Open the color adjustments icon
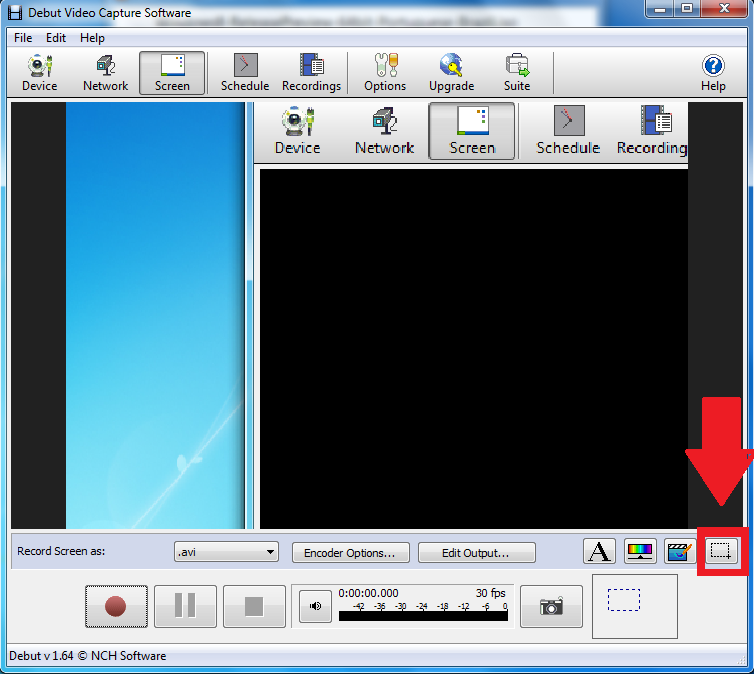The image size is (754, 674). coord(640,551)
